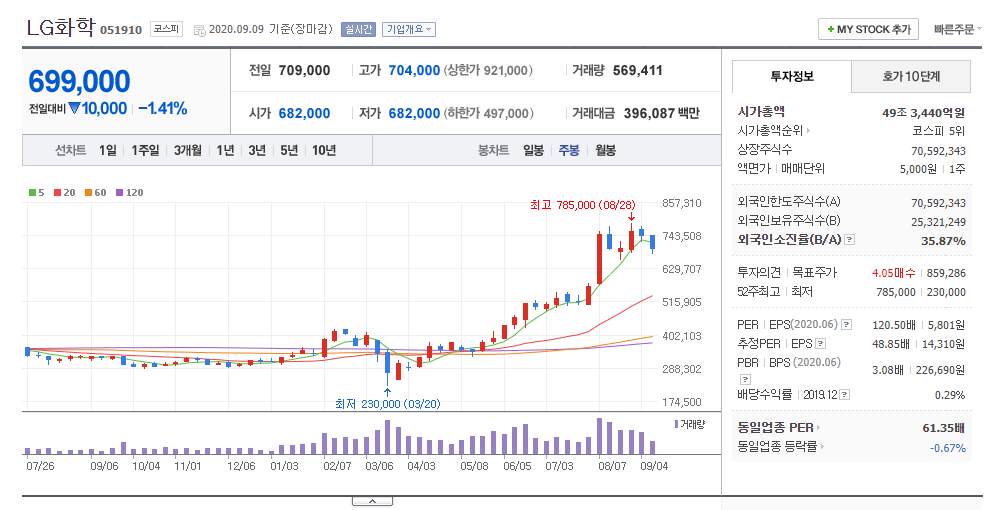Select the 3년 line chart period
This screenshot has width=991, height=510.
pyautogui.click(x=257, y=150)
